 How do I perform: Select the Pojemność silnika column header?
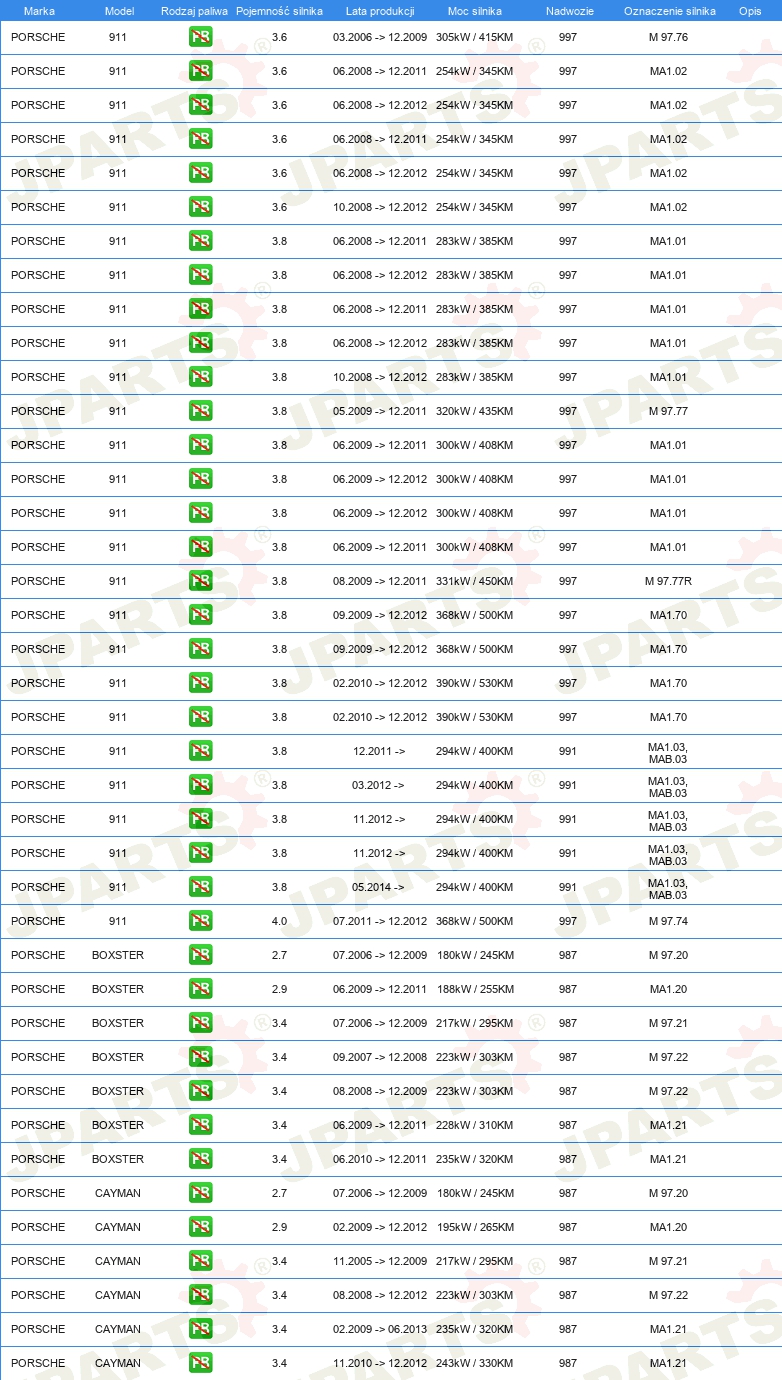pyautogui.click(x=279, y=11)
